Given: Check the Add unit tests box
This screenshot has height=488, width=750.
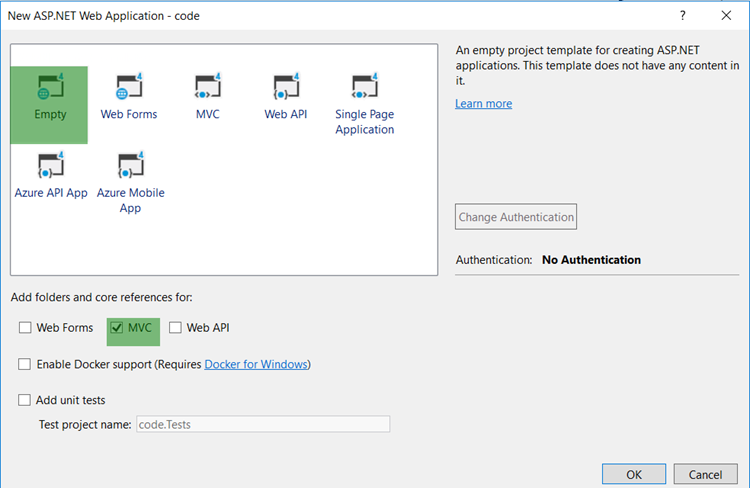Looking at the screenshot, I should click(x=24, y=400).
